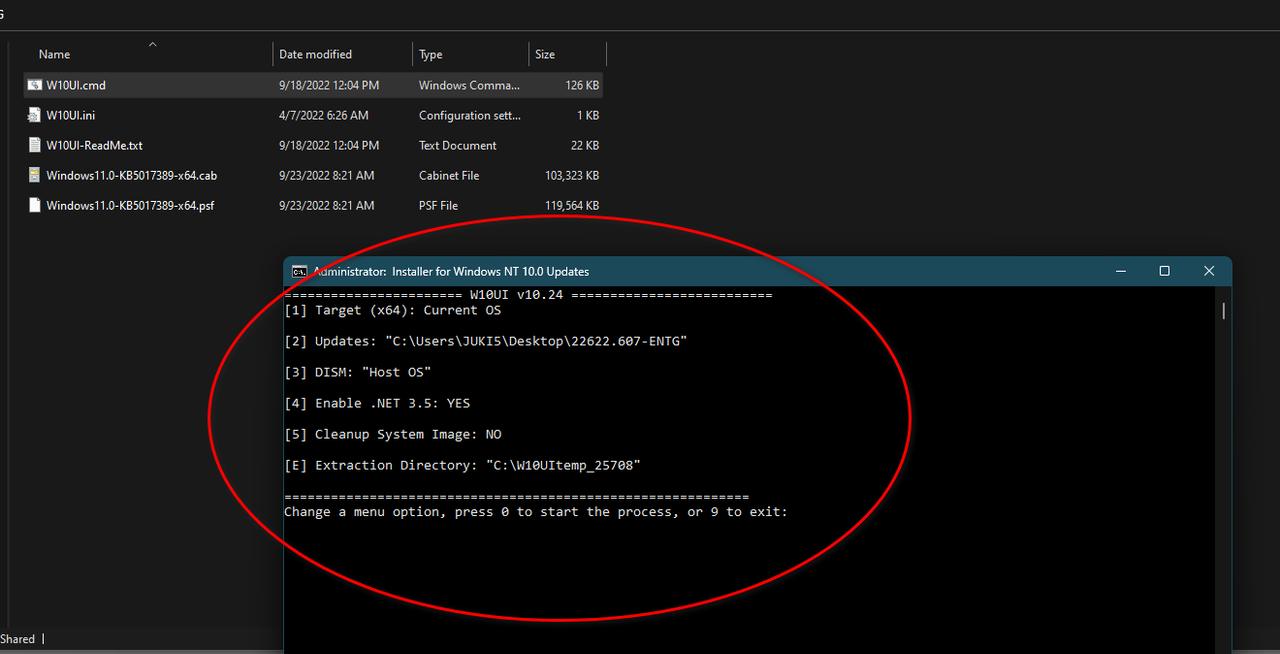Click the Target (x64) option line
The height and width of the screenshot is (654, 1280).
pyautogui.click(x=392, y=310)
